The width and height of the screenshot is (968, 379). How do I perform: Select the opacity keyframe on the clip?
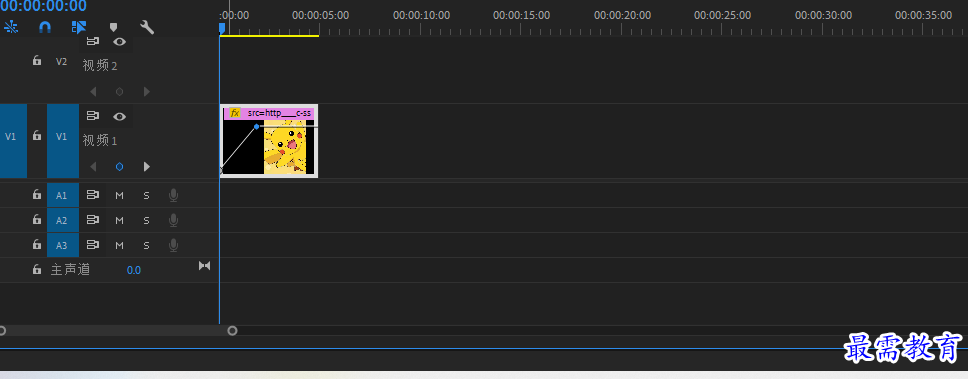click(x=257, y=127)
